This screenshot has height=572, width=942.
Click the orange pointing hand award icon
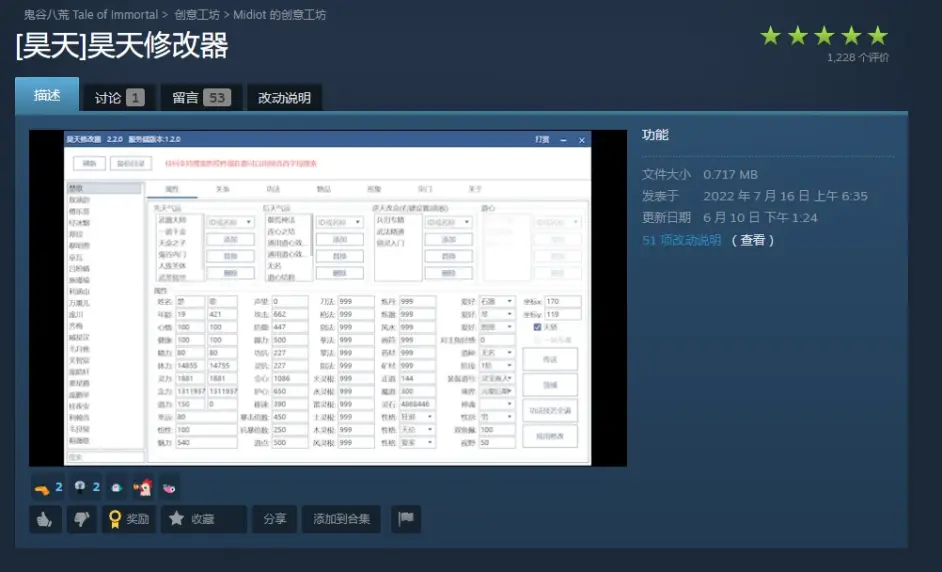pos(42,487)
